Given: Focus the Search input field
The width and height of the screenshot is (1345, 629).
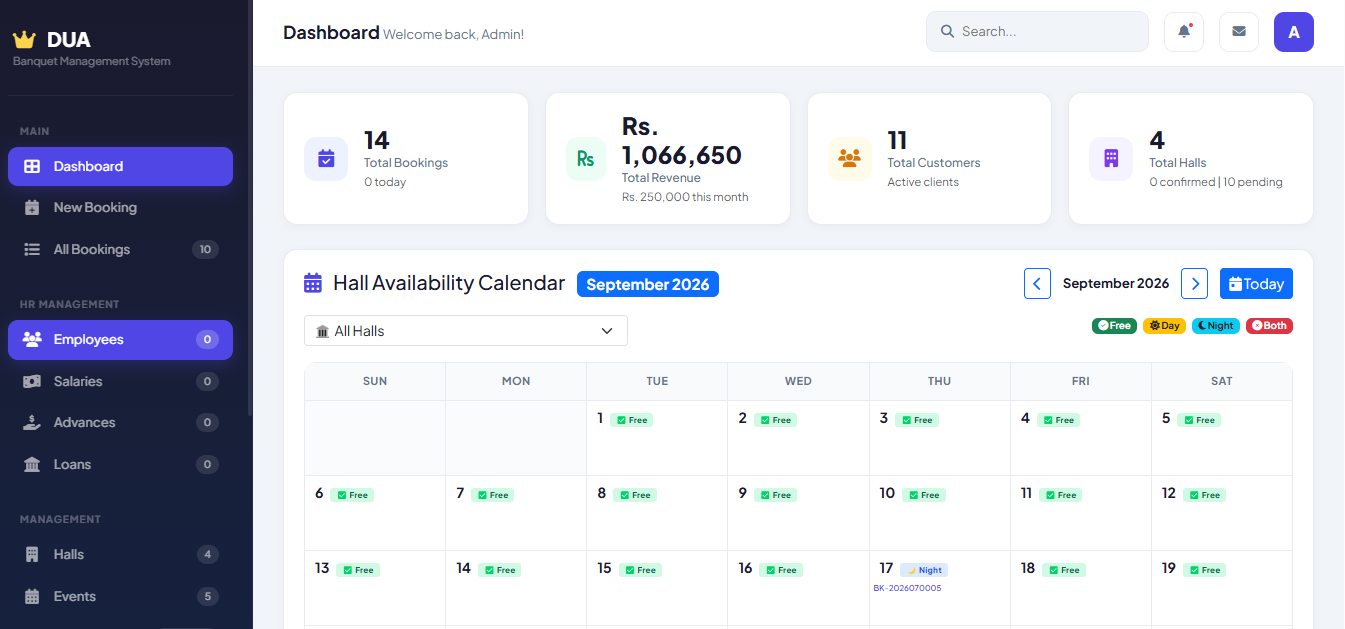Looking at the screenshot, I should click(x=1037, y=31).
